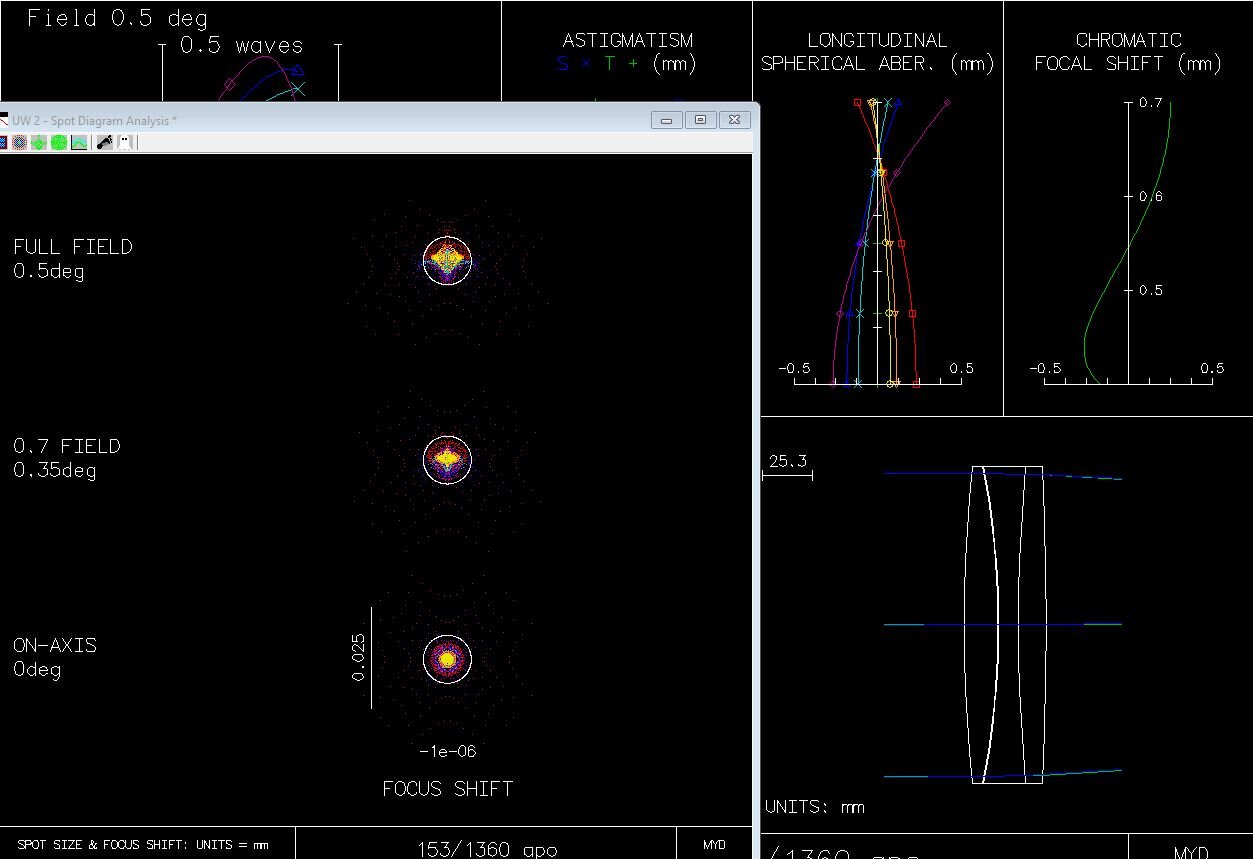The height and width of the screenshot is (859, 1253).
Task: Click the UNITS: mm label in lens drawing
Action: (815, 807)
